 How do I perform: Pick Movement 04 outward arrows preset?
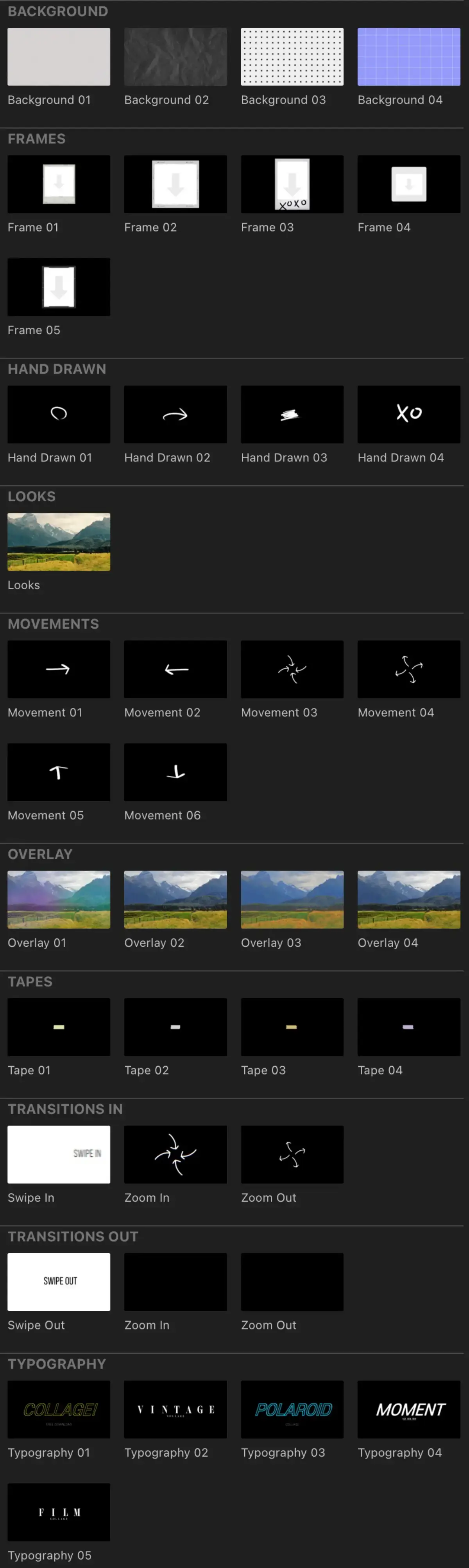point(409,669)
